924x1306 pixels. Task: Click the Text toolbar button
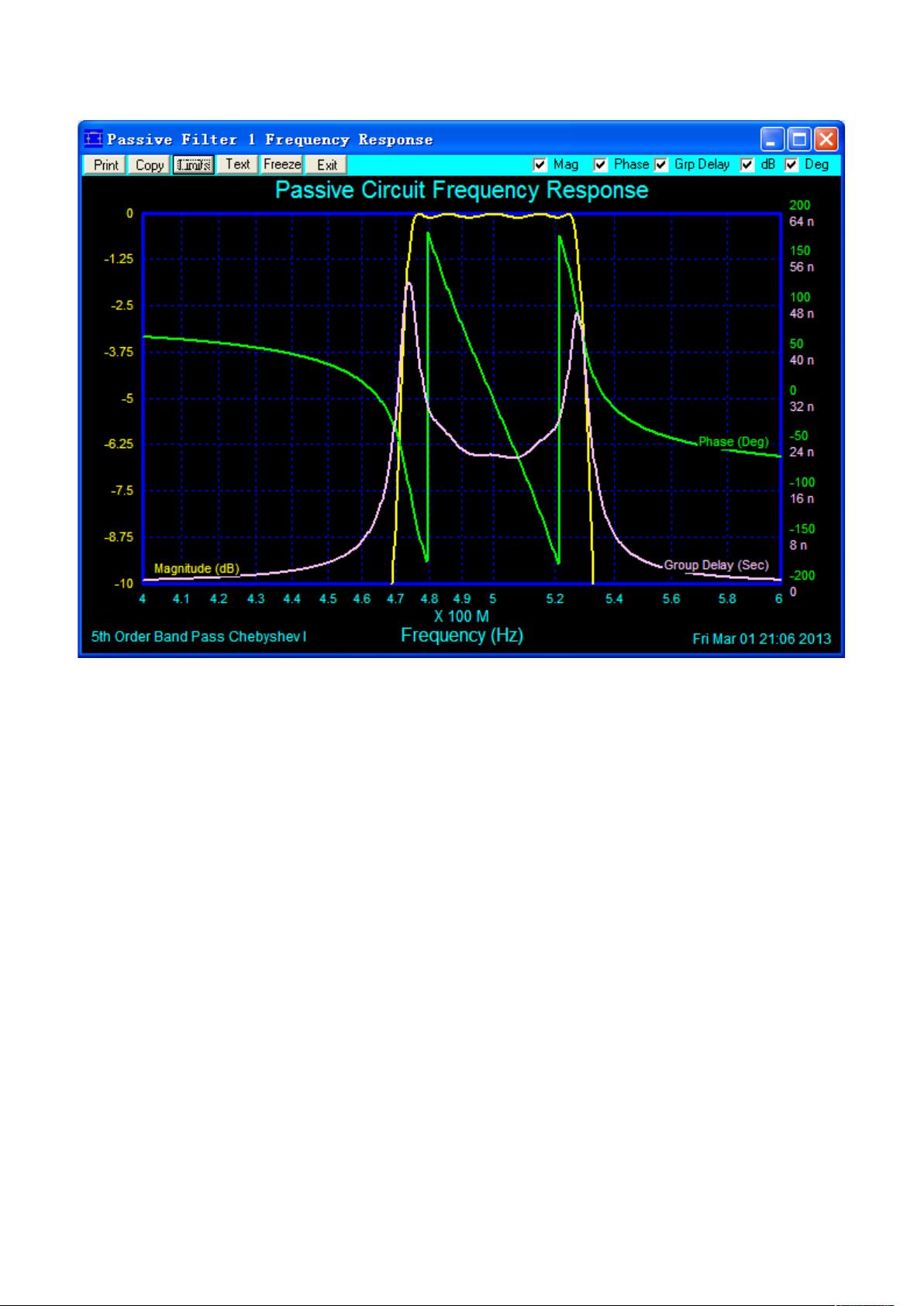pyautogui.click(x=237, y=164)
